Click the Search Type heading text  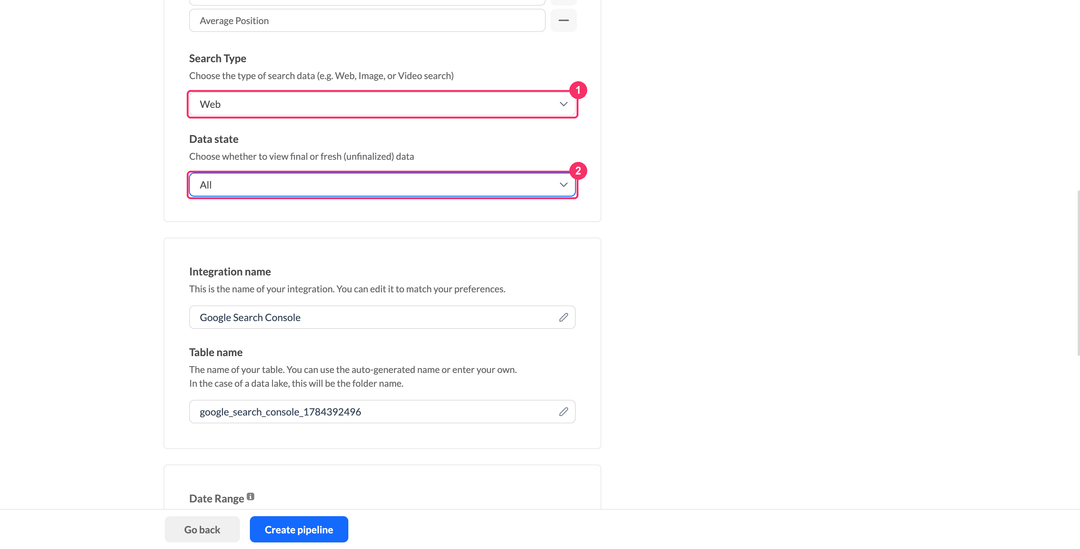tap(218, 59)
